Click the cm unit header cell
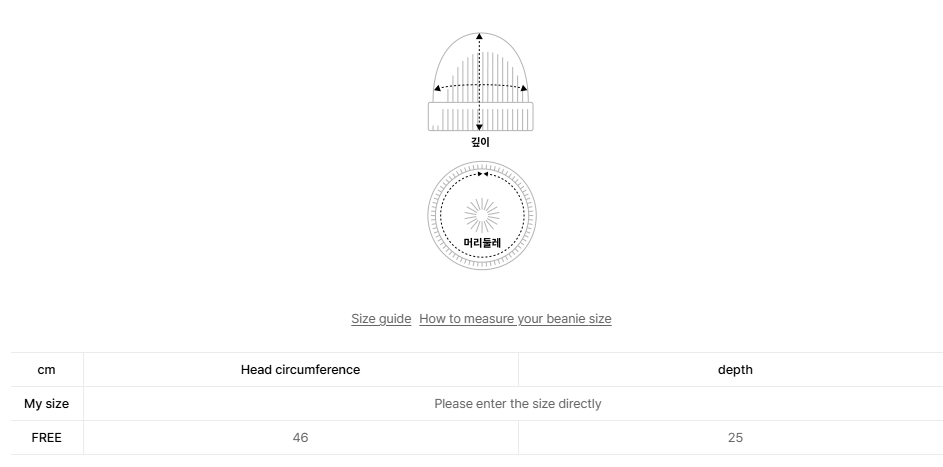The height and width of the screenshot is (467, 943). click(46, 370)
